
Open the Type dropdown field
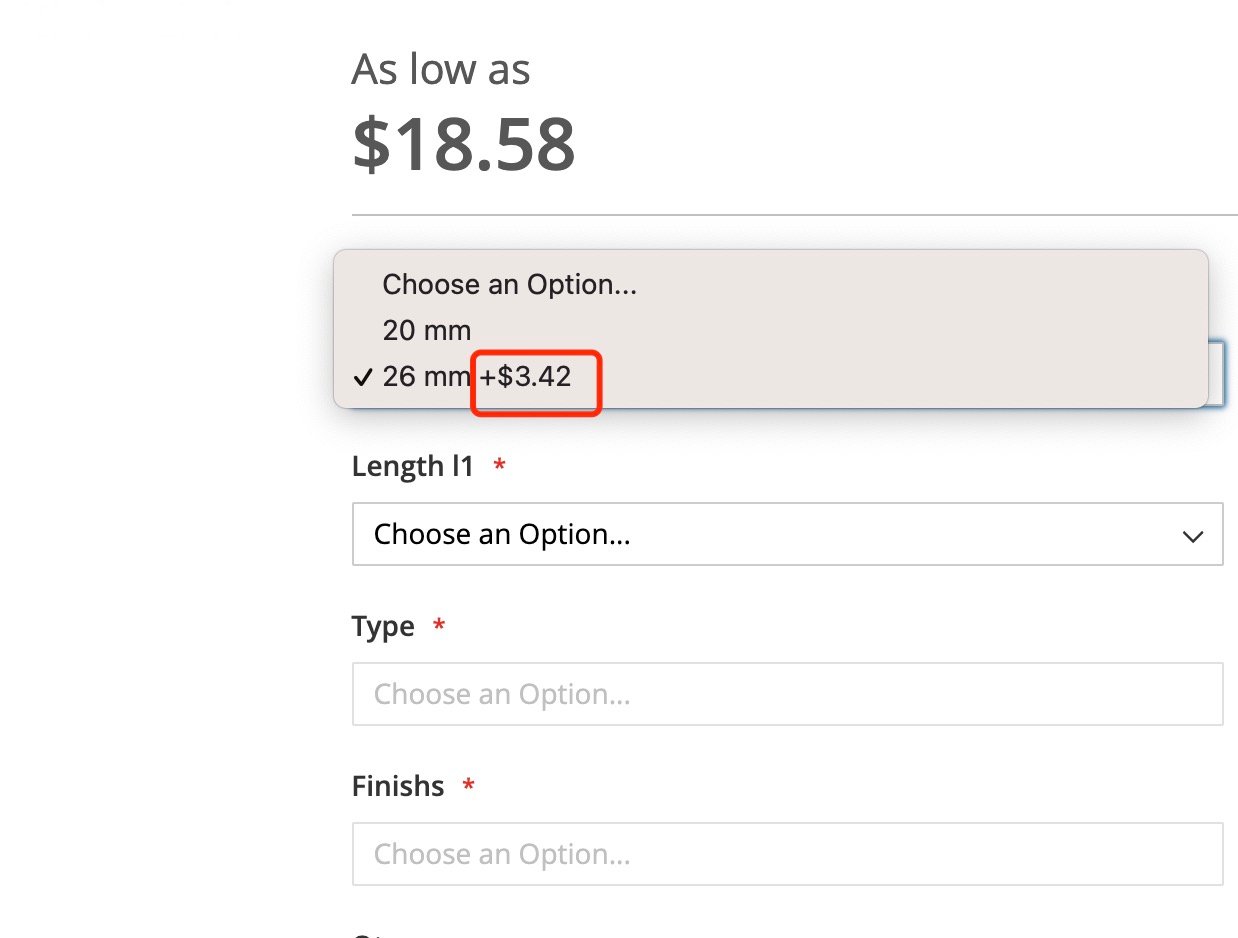pos(787,694)
